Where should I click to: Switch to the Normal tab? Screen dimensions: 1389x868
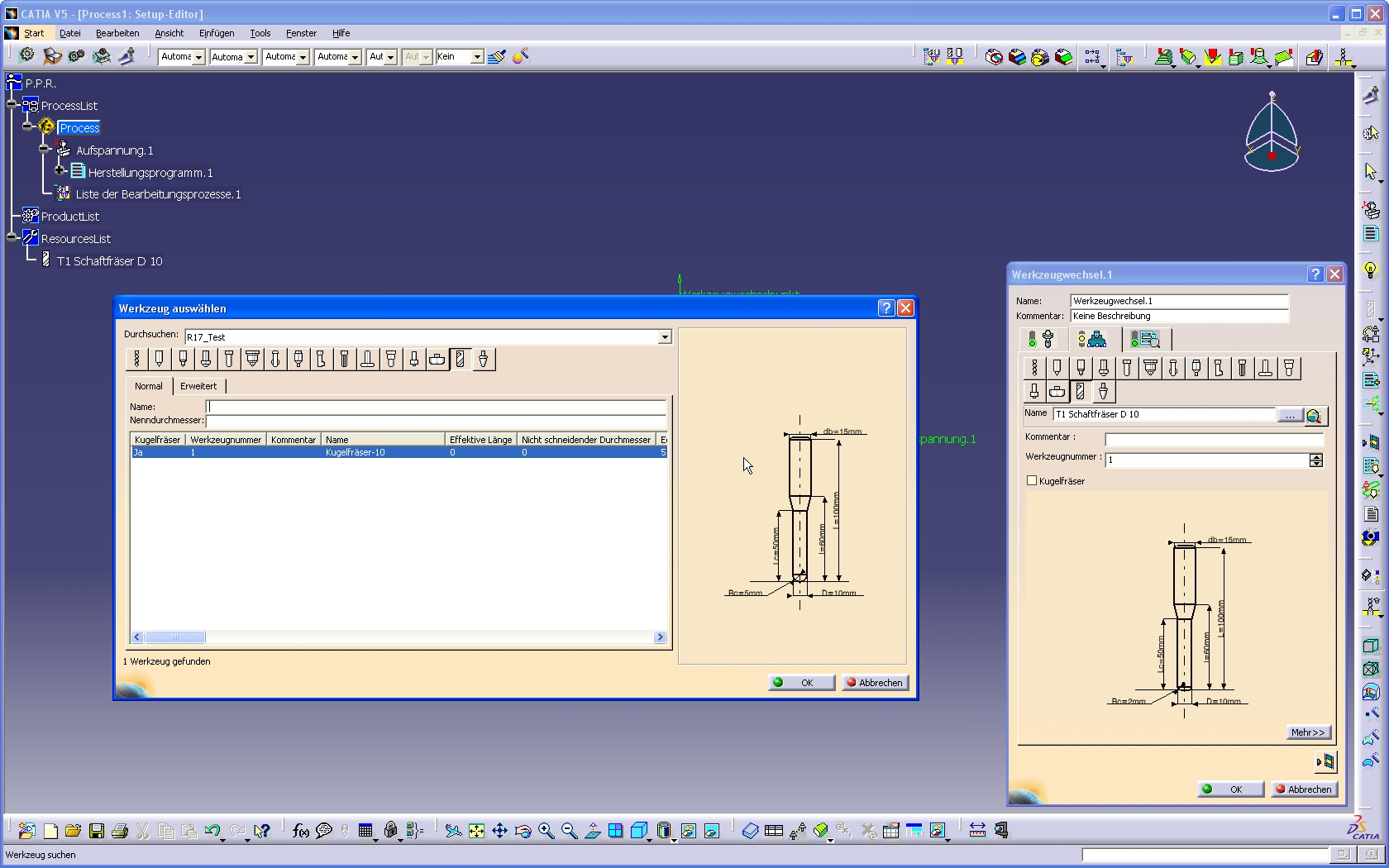coord(149,386)
